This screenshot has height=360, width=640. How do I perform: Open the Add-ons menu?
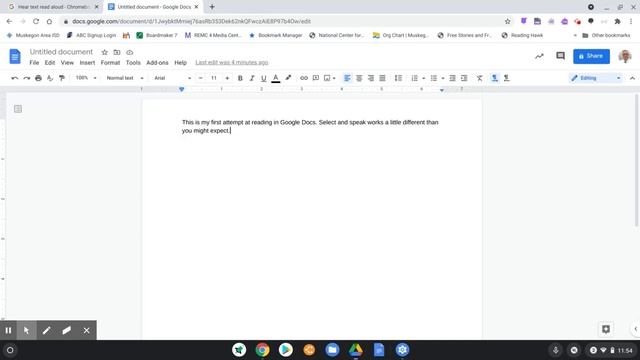click(x=157, y=62)
